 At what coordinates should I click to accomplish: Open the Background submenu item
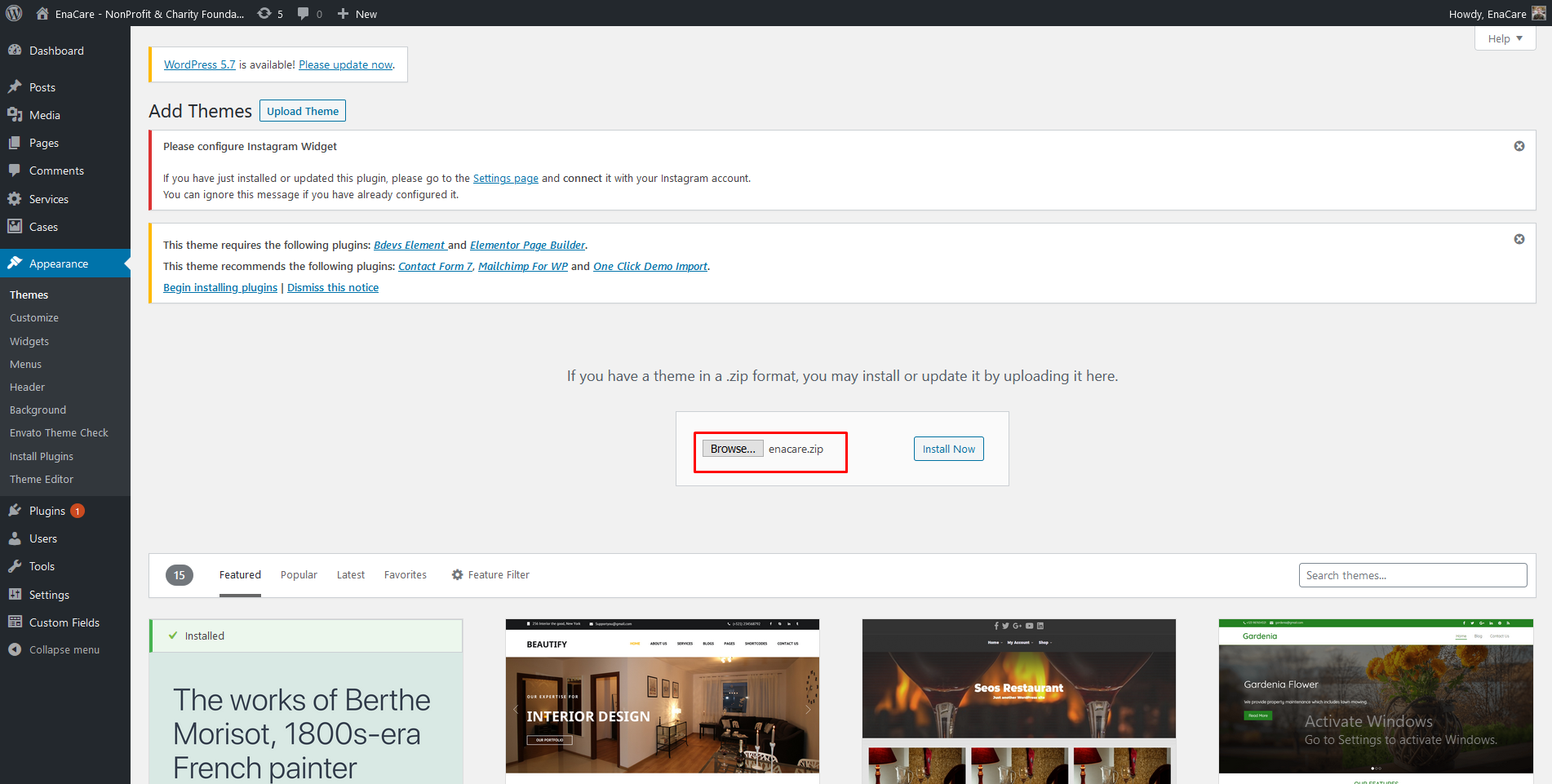pos(38,410)
